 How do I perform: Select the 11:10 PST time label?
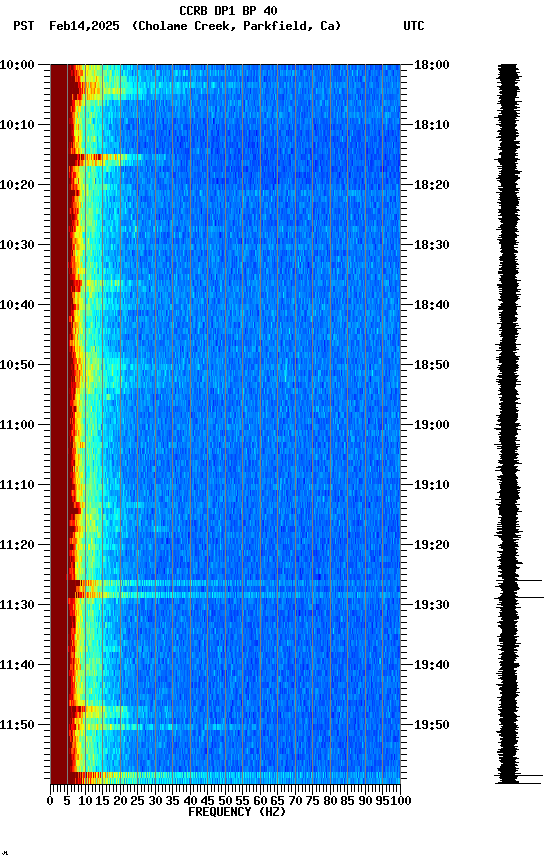click(x=17, y=485)
